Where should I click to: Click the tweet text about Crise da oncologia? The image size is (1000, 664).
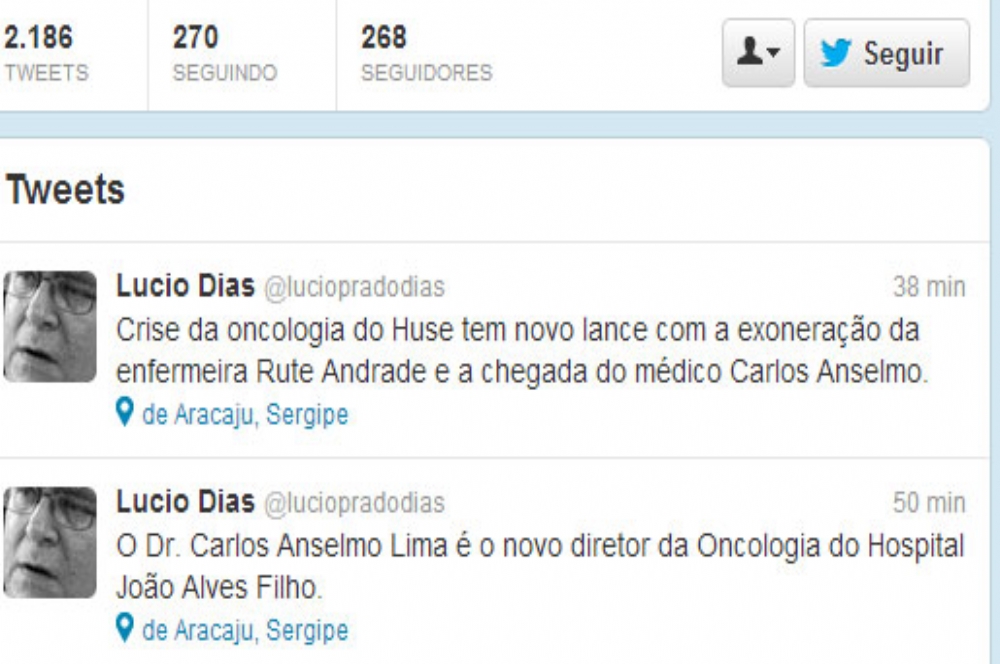click(x=522, y=351)
